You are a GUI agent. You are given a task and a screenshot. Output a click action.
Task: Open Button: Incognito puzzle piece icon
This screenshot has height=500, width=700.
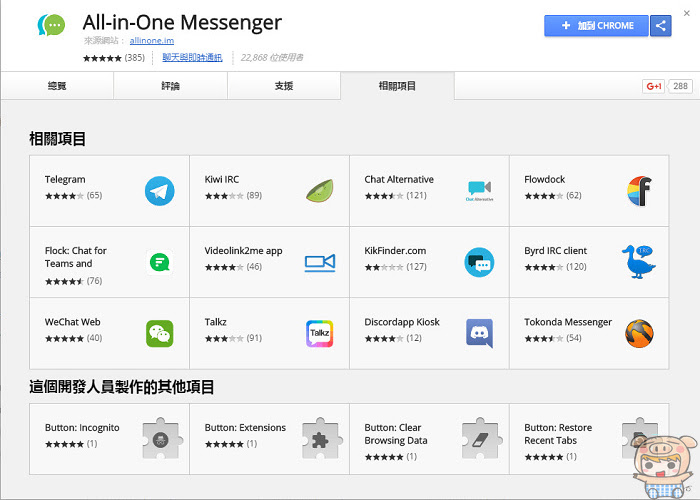pyautogui.click(x=162, y=440)
